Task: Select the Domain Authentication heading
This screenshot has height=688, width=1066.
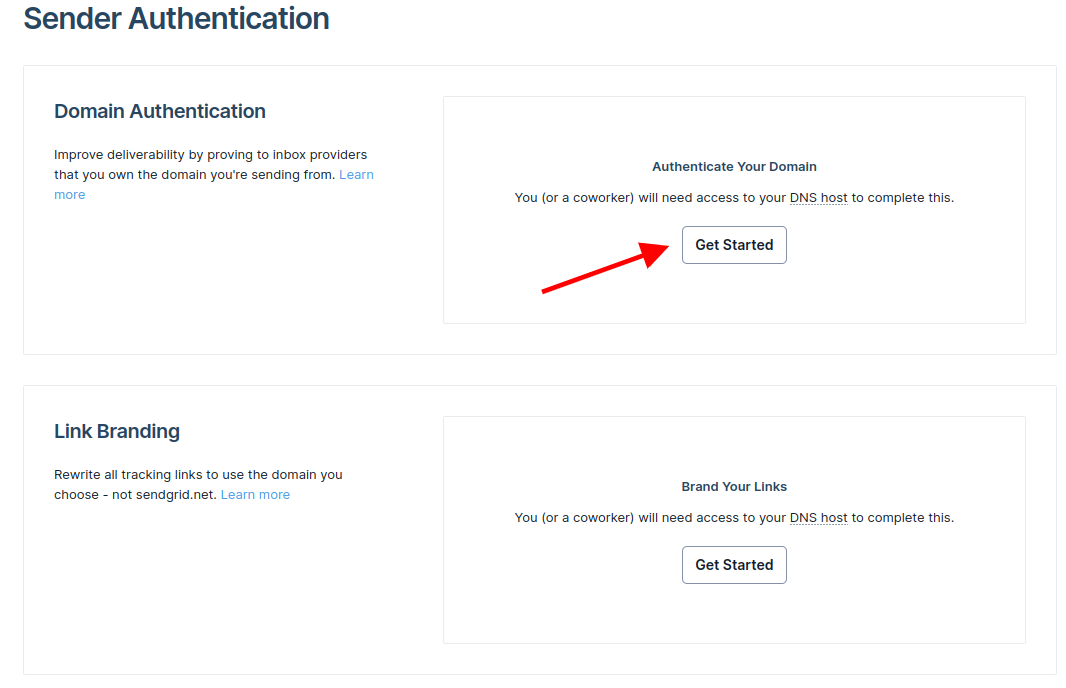Action: pos(160,111)
